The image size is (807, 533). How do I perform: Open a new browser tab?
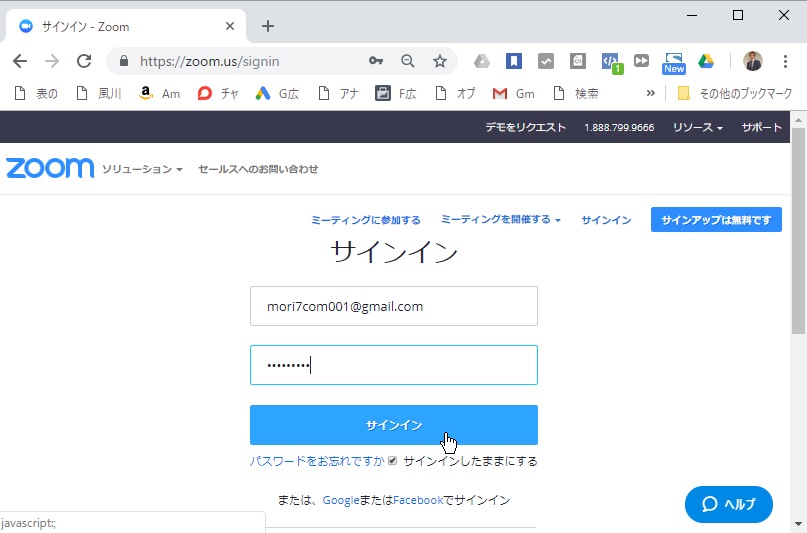(x=268, y=26)
